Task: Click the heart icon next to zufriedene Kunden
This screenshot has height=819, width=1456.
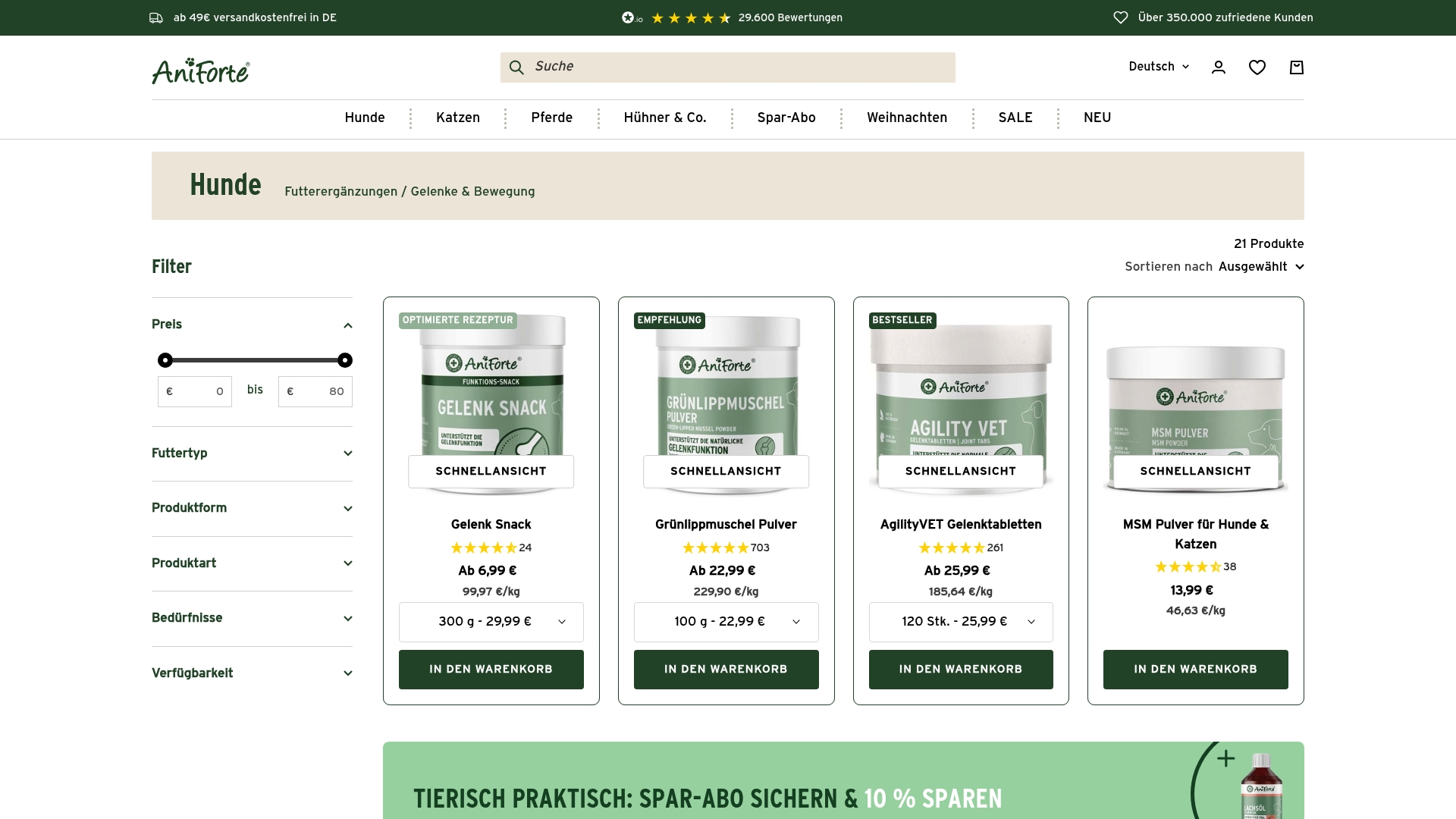Action: tap(1121, 17)
